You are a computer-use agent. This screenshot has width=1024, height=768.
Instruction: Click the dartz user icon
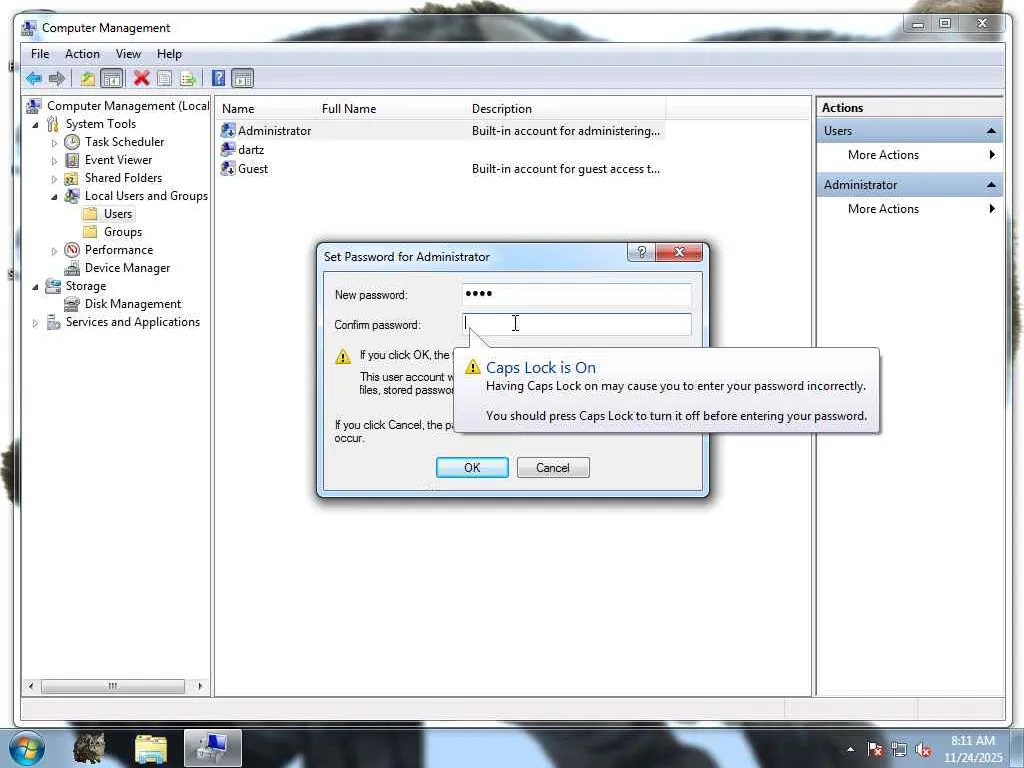coord(228,150)
